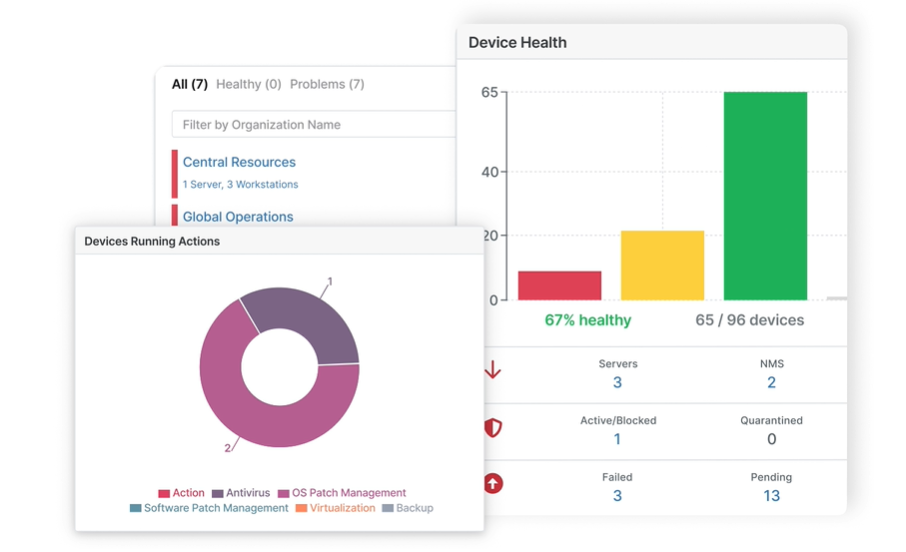Click the Failed count 3

[618, 495]
